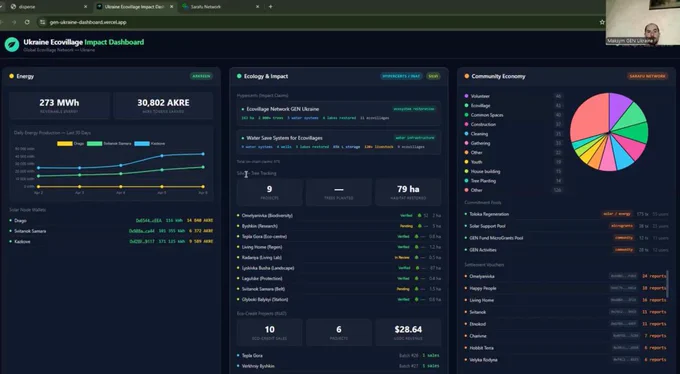The width and height of the screenshot is (680, 374).
Task: Click the purple Volunteer legend dot
Action: click(467, 96)
